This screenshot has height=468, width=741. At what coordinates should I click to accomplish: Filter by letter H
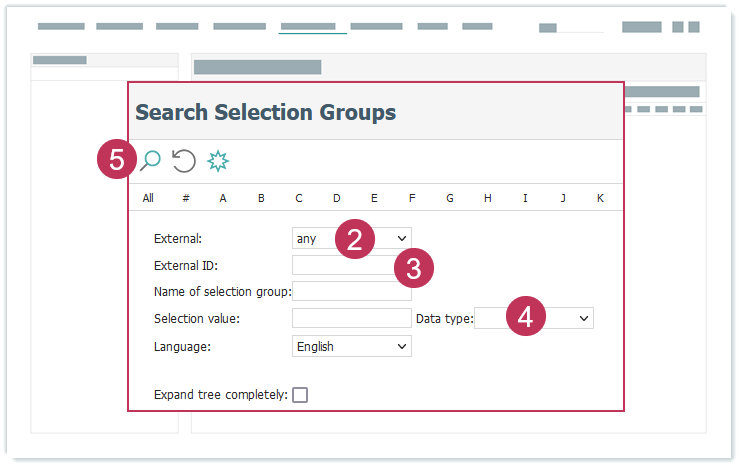pyautogui.click(x=488, y=198)
